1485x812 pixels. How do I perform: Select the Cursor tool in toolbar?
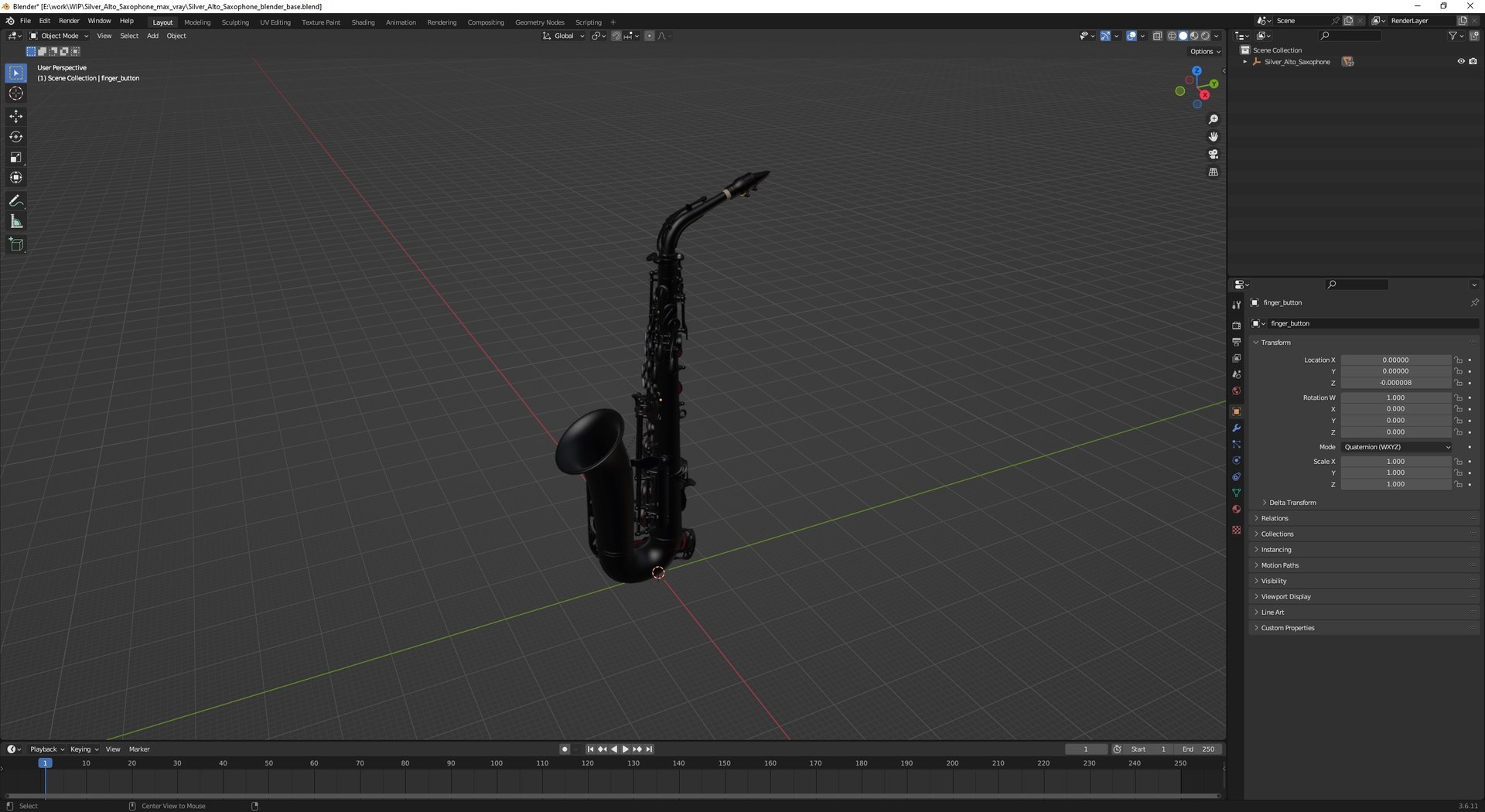16,94
